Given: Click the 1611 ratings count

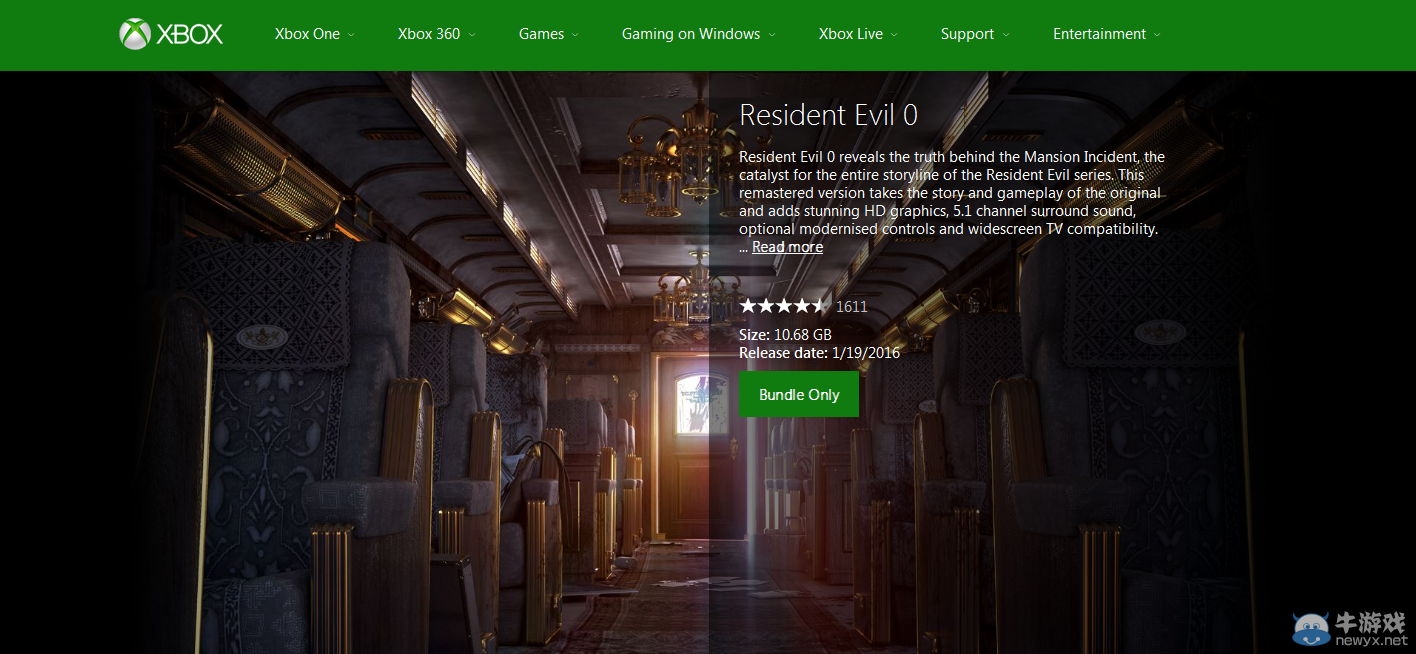Looking at the screenshot, I should [851, 306].
